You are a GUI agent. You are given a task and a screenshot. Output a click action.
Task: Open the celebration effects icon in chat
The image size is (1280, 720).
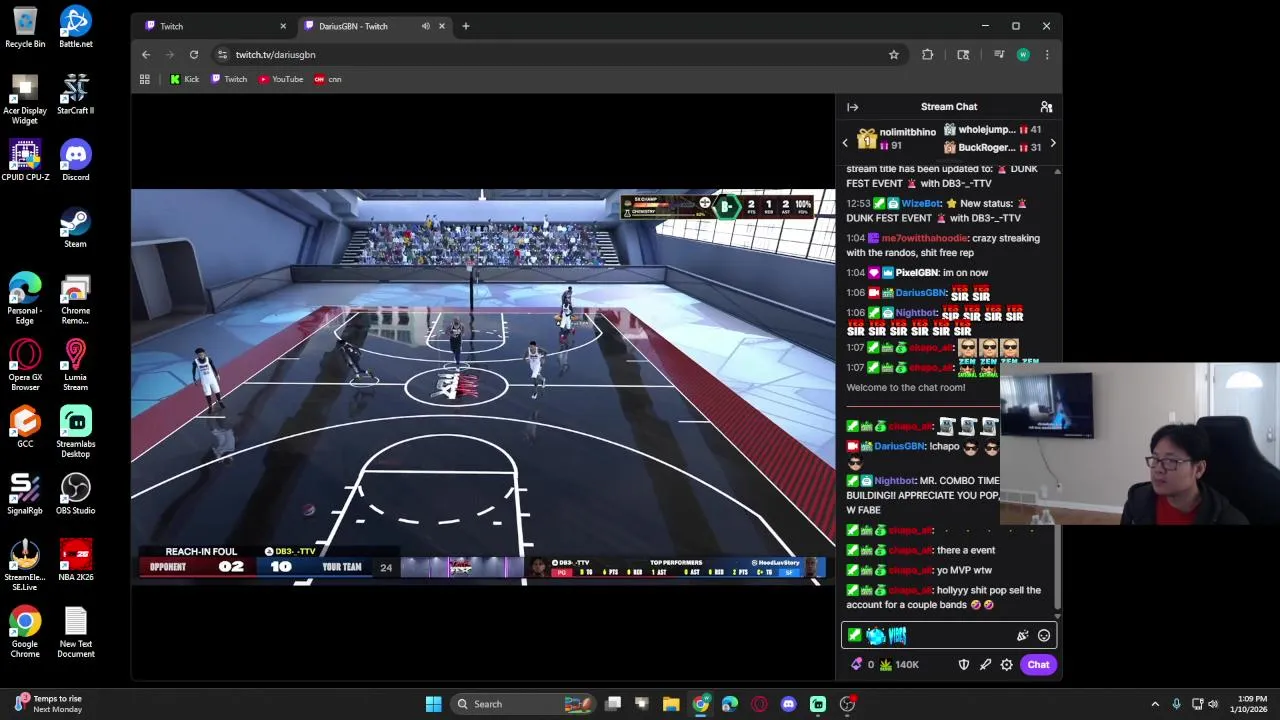click(x=1022, y=635)
